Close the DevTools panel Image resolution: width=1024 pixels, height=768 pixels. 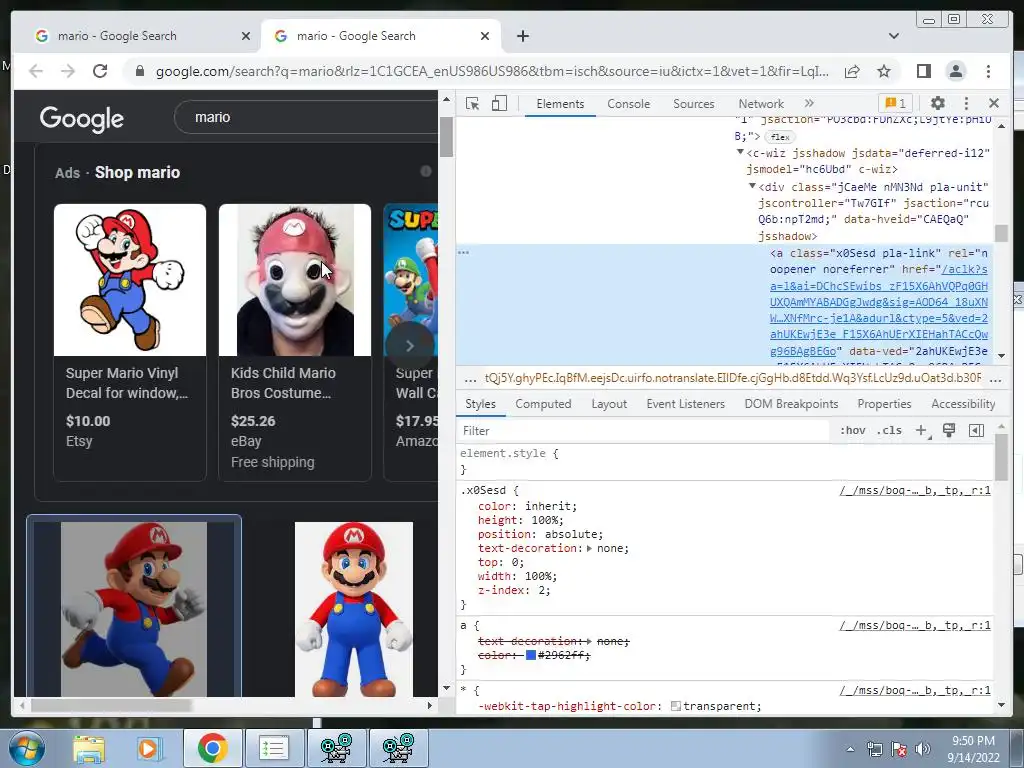click(x=994, y=103)
